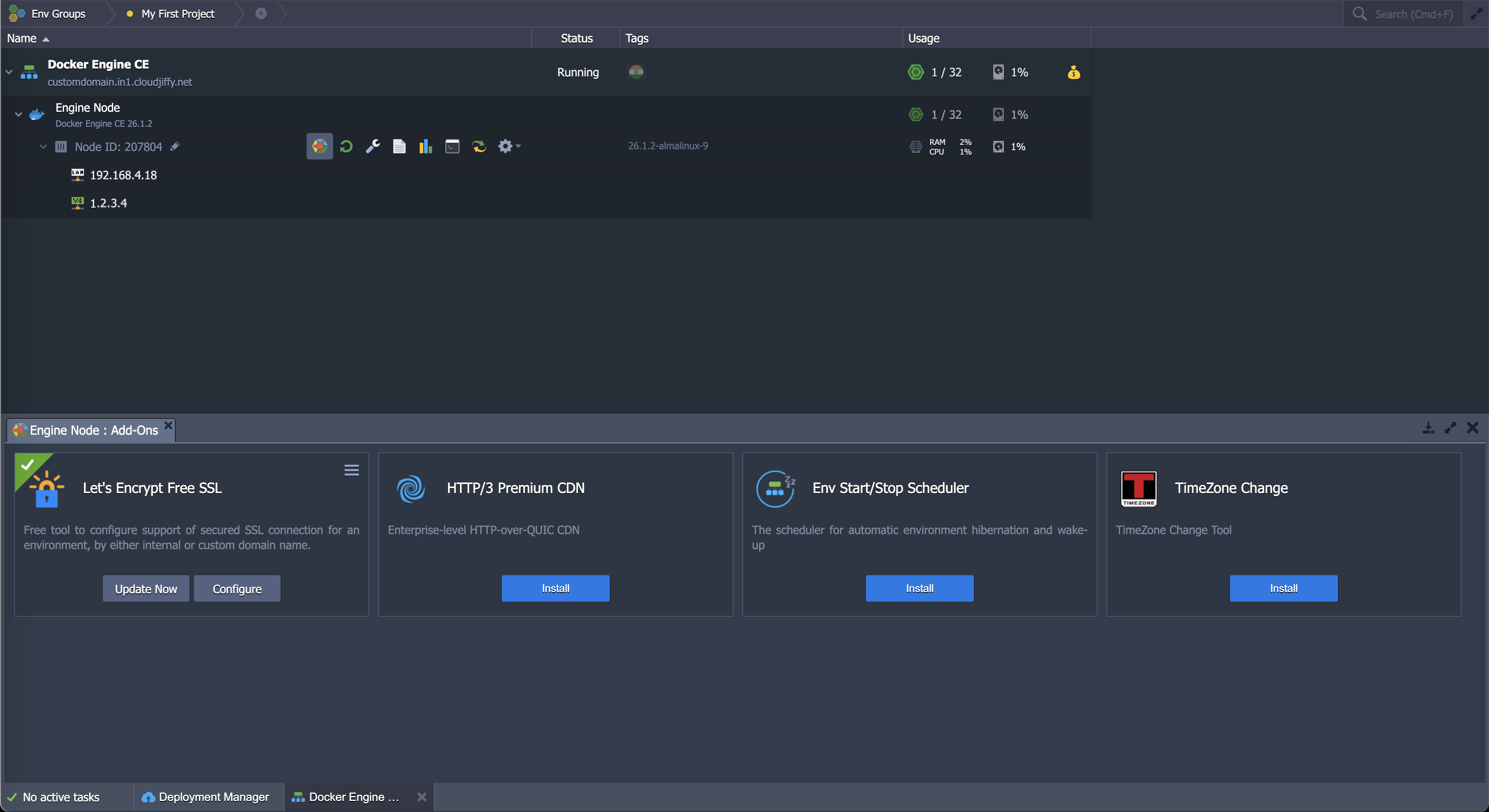Install Env Start/Stop Scheduler add-on

(919, 588)
